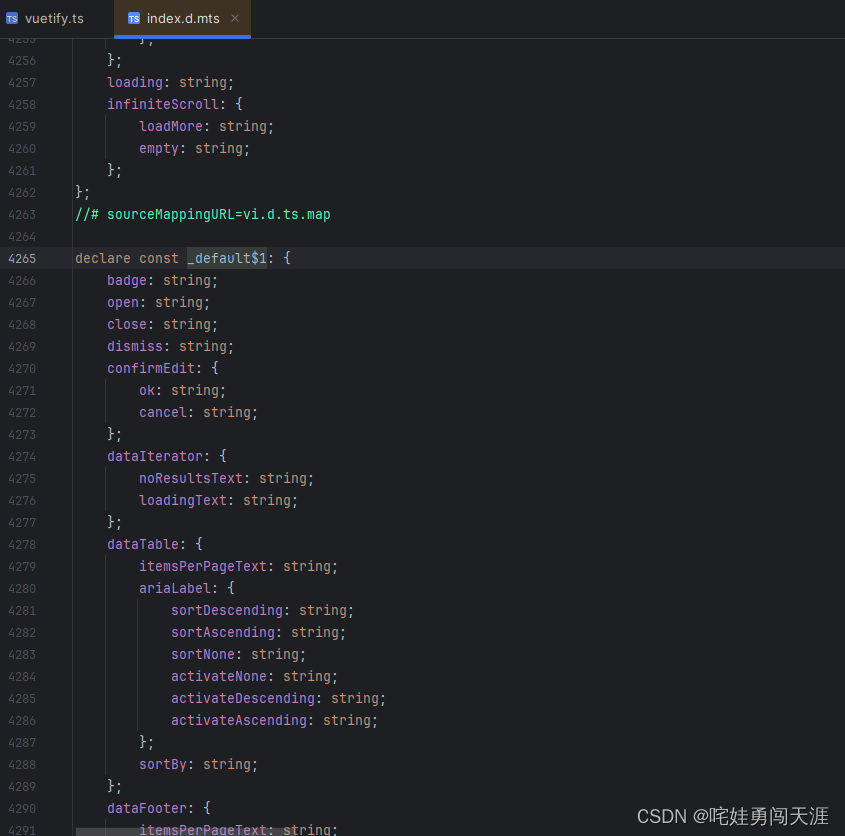Click the dataFooter property
This screenshot has height=836, width=845.
click(147, 808)
